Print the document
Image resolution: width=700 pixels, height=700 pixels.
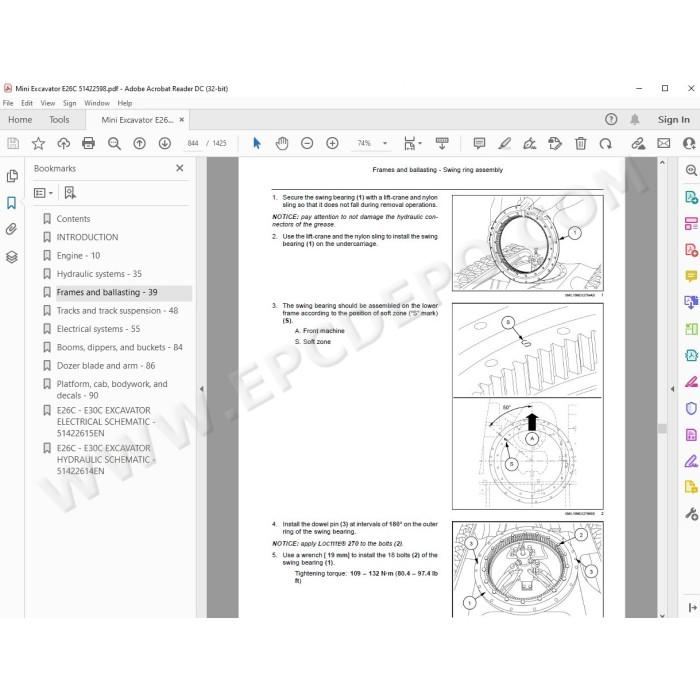[89, 143]
